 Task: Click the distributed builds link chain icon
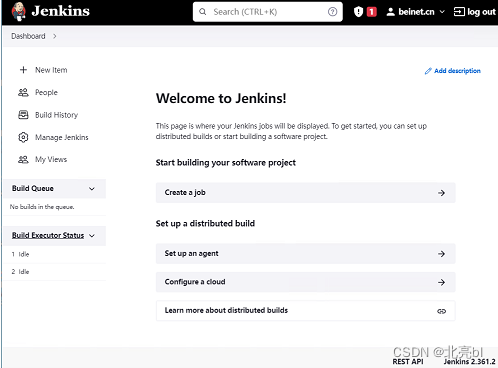442,311
